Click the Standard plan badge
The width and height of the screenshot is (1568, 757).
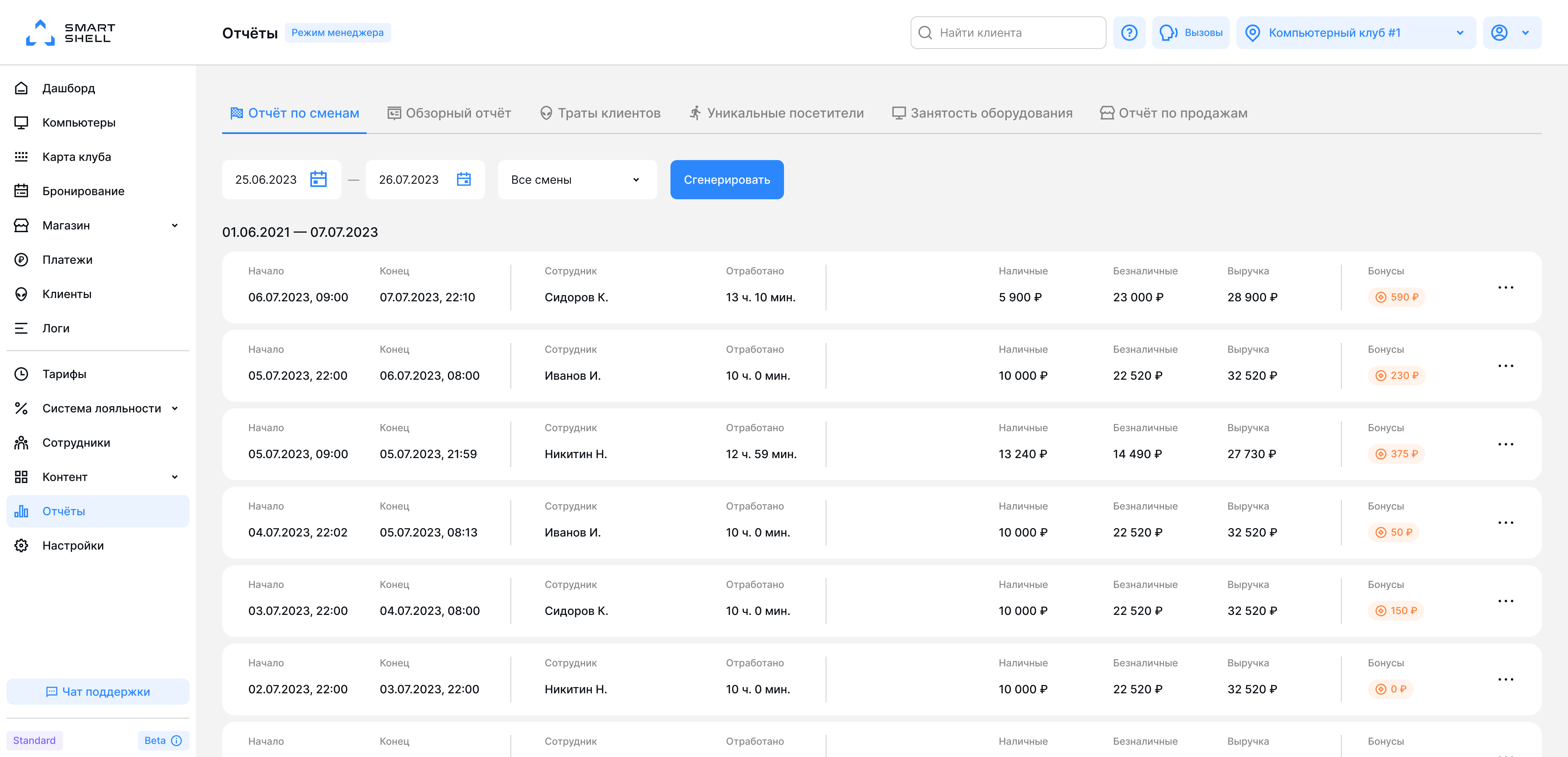click(x=34, y=741)
